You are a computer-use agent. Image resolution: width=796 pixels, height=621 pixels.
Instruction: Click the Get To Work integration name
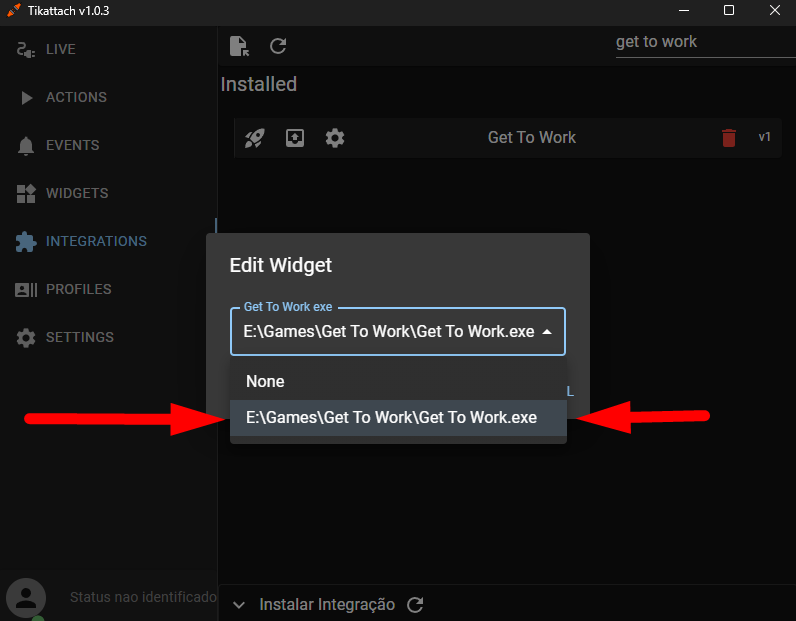coord(532,138)
